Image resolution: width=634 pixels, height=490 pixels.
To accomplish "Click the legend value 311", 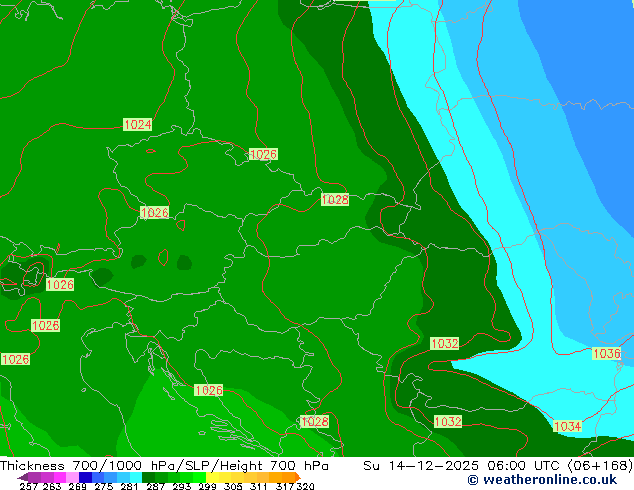I will tap(258, 486).
